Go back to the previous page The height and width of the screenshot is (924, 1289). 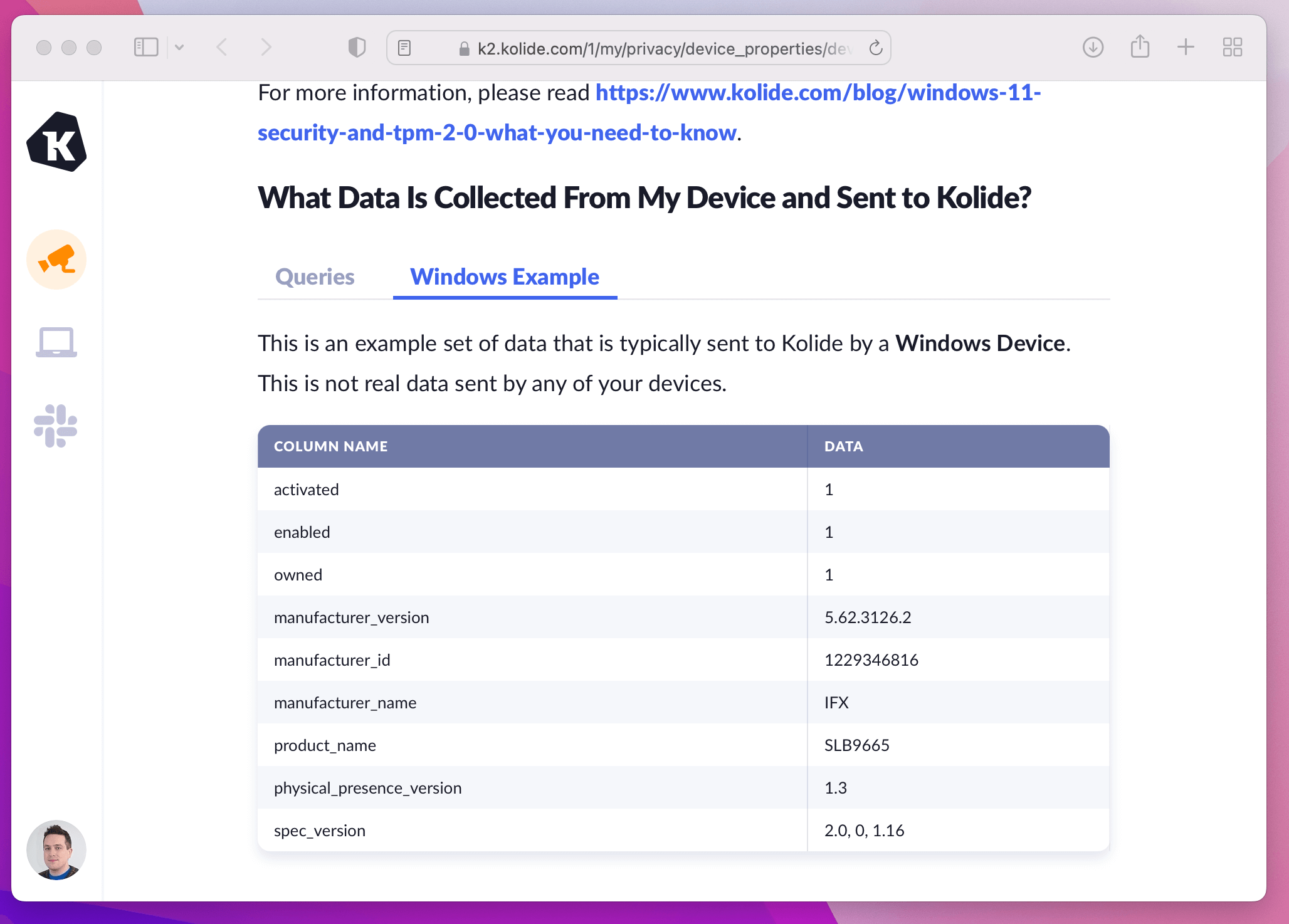point(222,48)
